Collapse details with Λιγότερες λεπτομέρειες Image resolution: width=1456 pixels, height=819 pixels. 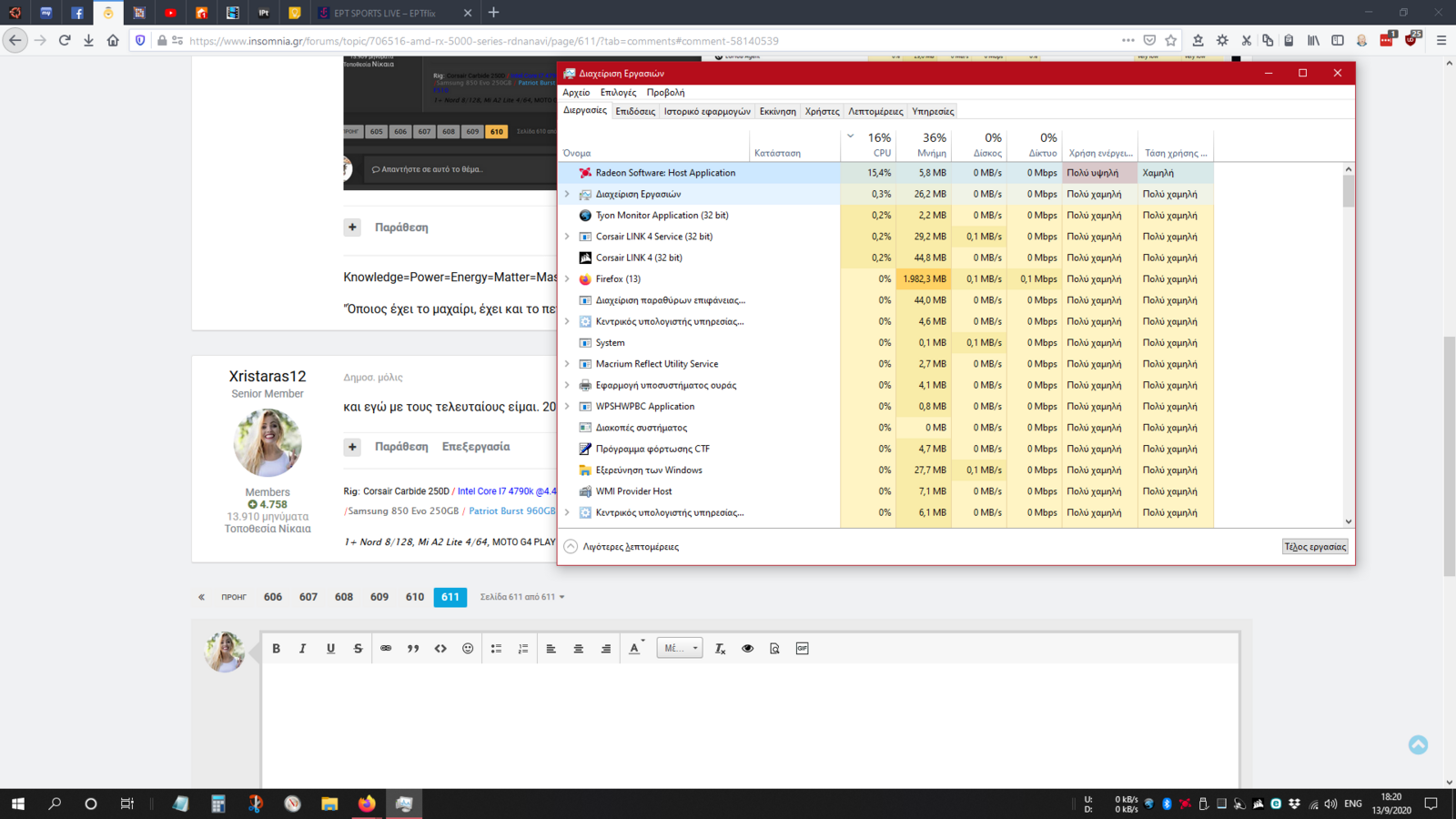[x=622, y=547]
